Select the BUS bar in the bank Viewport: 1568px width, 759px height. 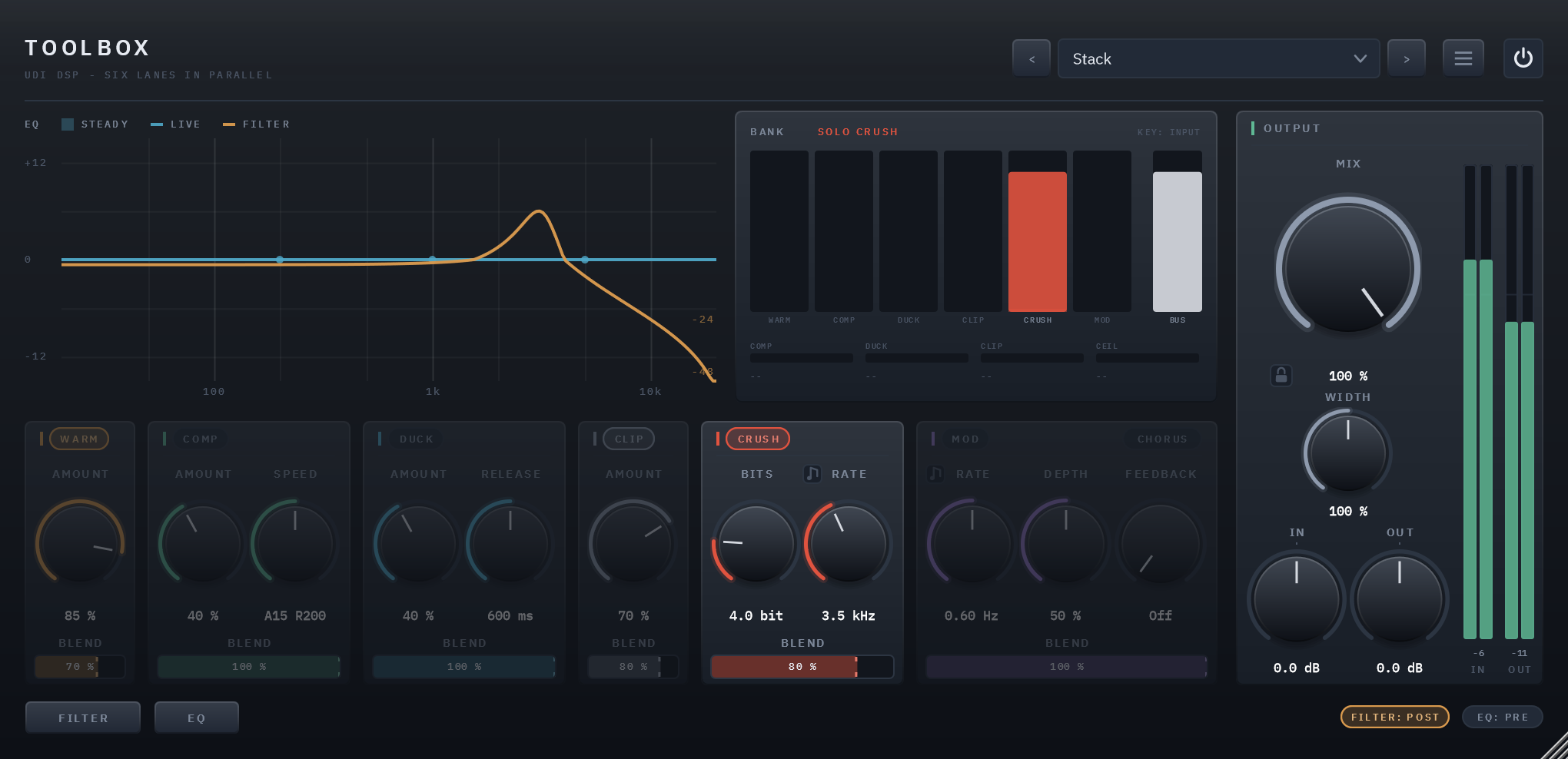click(x=1178, y=231)
